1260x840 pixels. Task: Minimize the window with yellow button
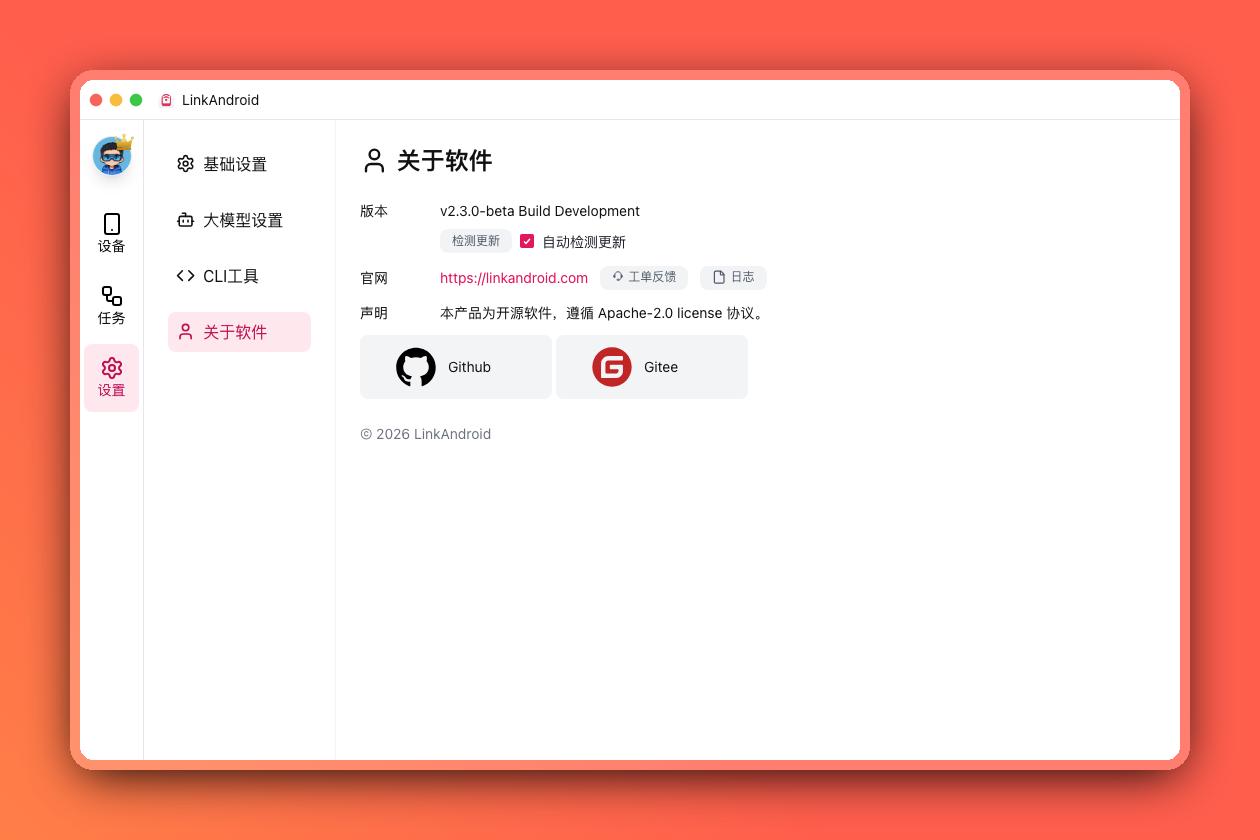tap(116, 100)
